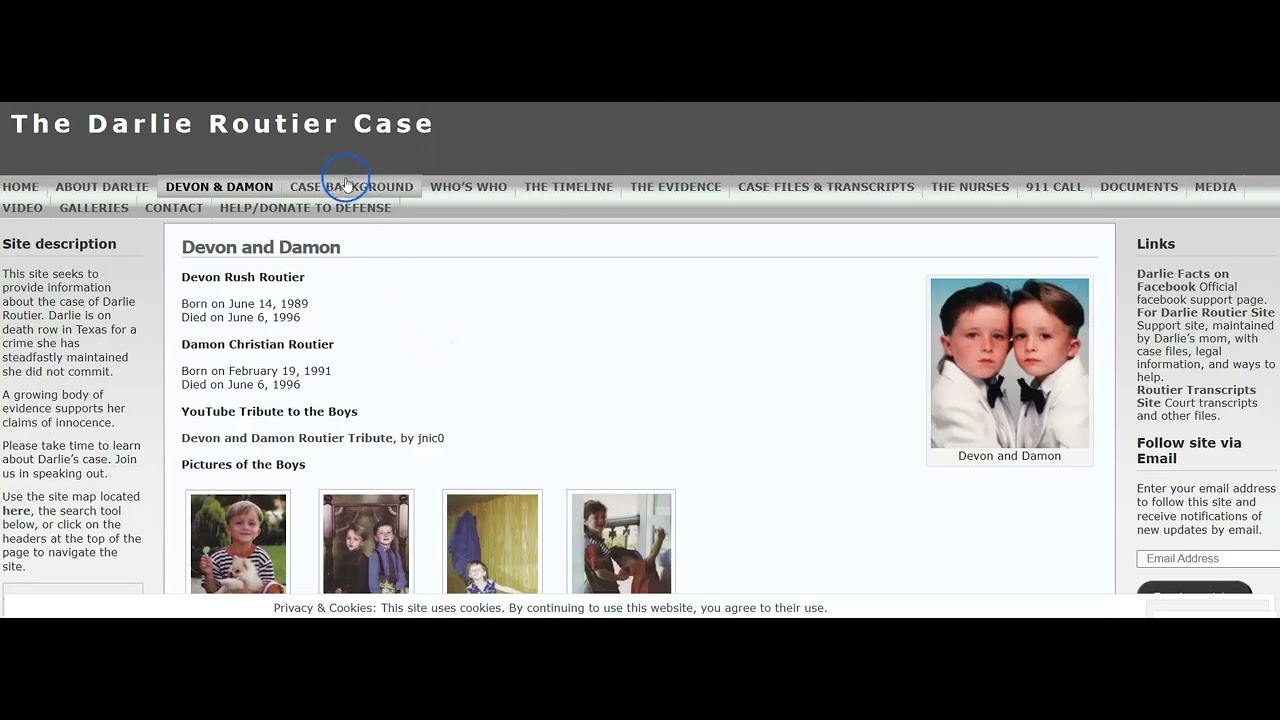Open THE EVIDENCE menu item
Screen dimensions: 1280x720
pyautogui.click(x=675, y=187)
